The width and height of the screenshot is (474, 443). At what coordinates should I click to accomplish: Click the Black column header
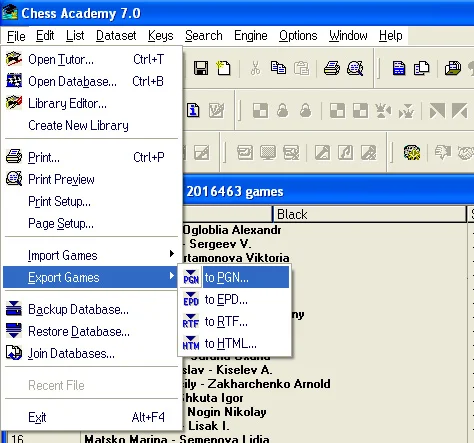pyautogui.click(x=369, y=214)
